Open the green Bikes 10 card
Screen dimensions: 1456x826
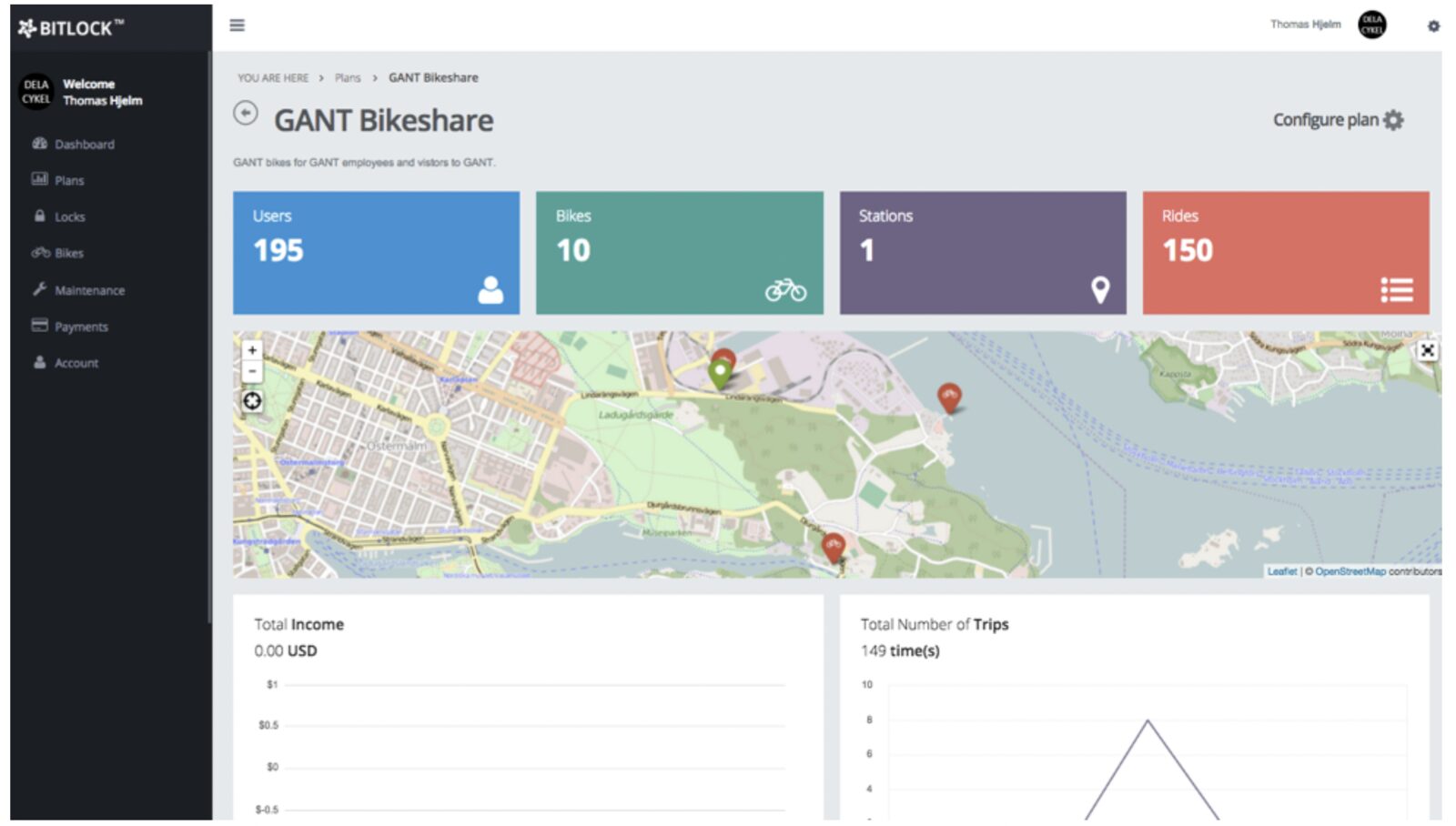coord(680,253)
